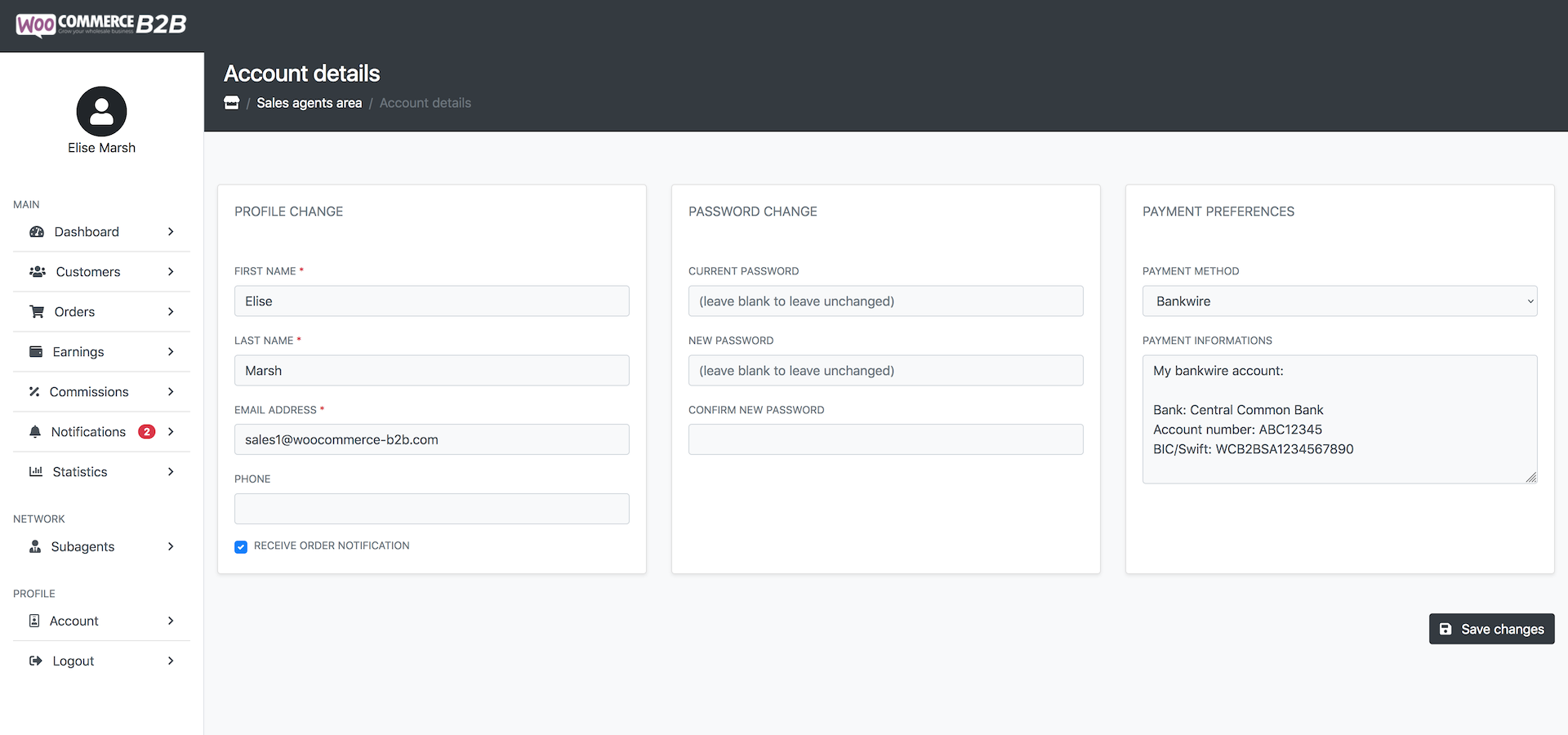Click the Confirm New Password field
Screen dimensions: 1568x735
886,439
